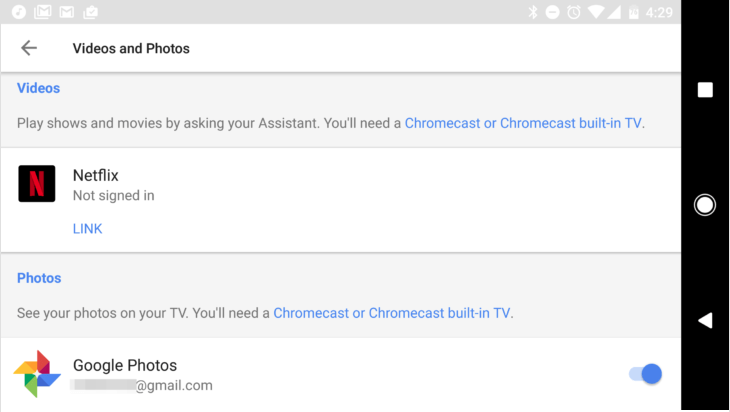Click LINK to connect Netflix account
This screenshot has width=730, height=412.
[x=88, y=229]
